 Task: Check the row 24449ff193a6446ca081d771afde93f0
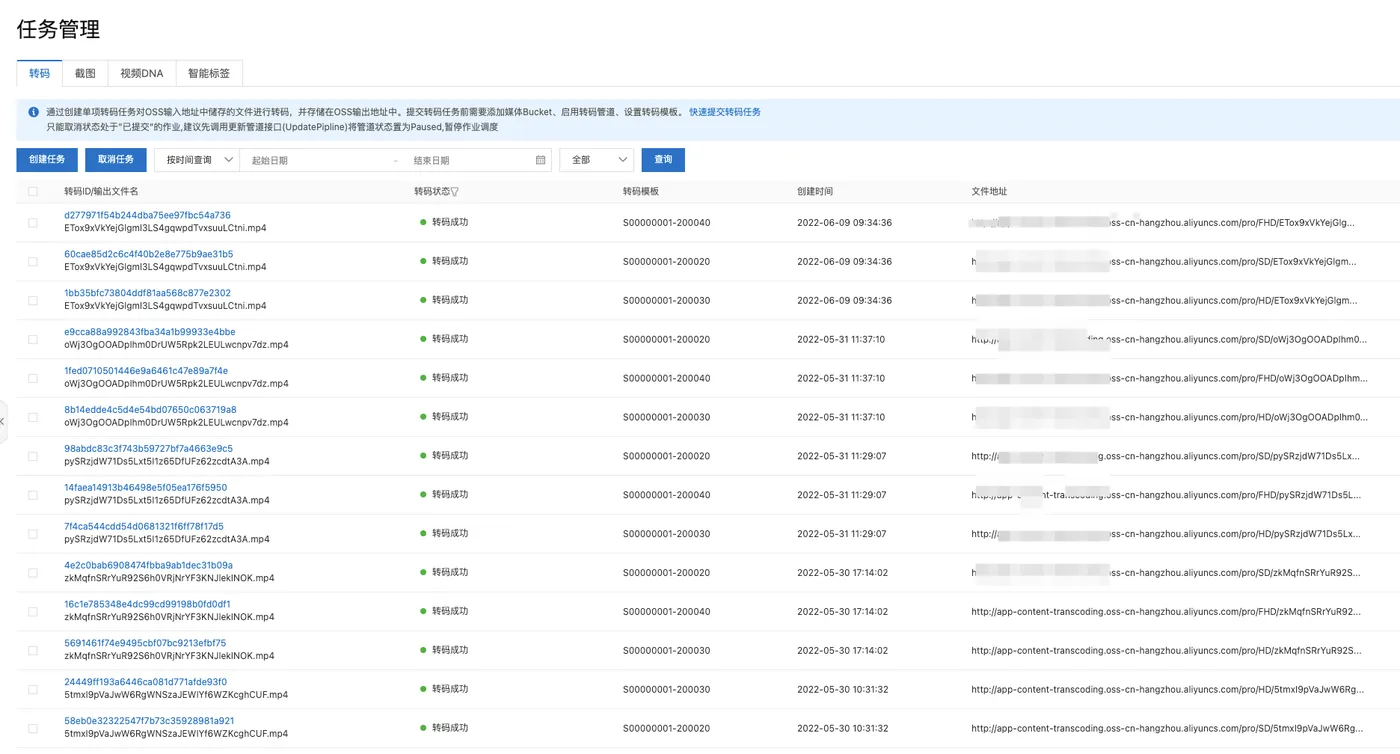(33, 690)
